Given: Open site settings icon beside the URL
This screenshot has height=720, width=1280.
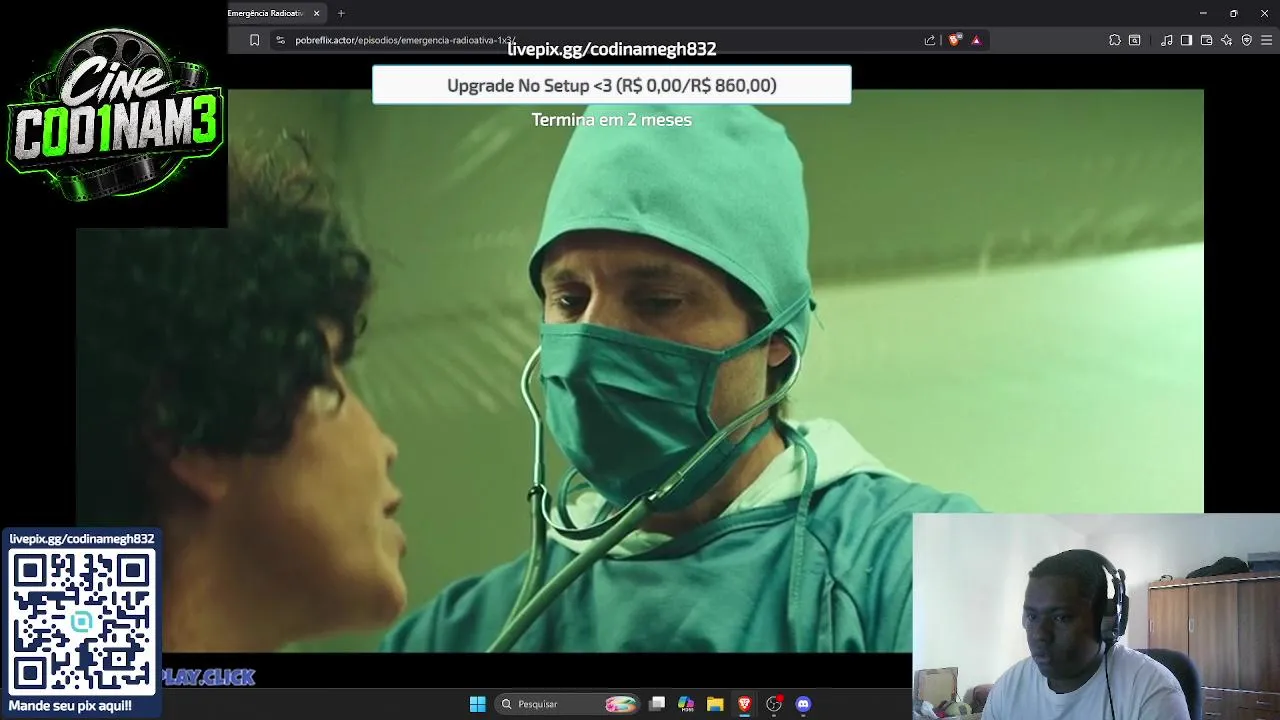Looking at the screenshot, I should [x=280, y=40].
